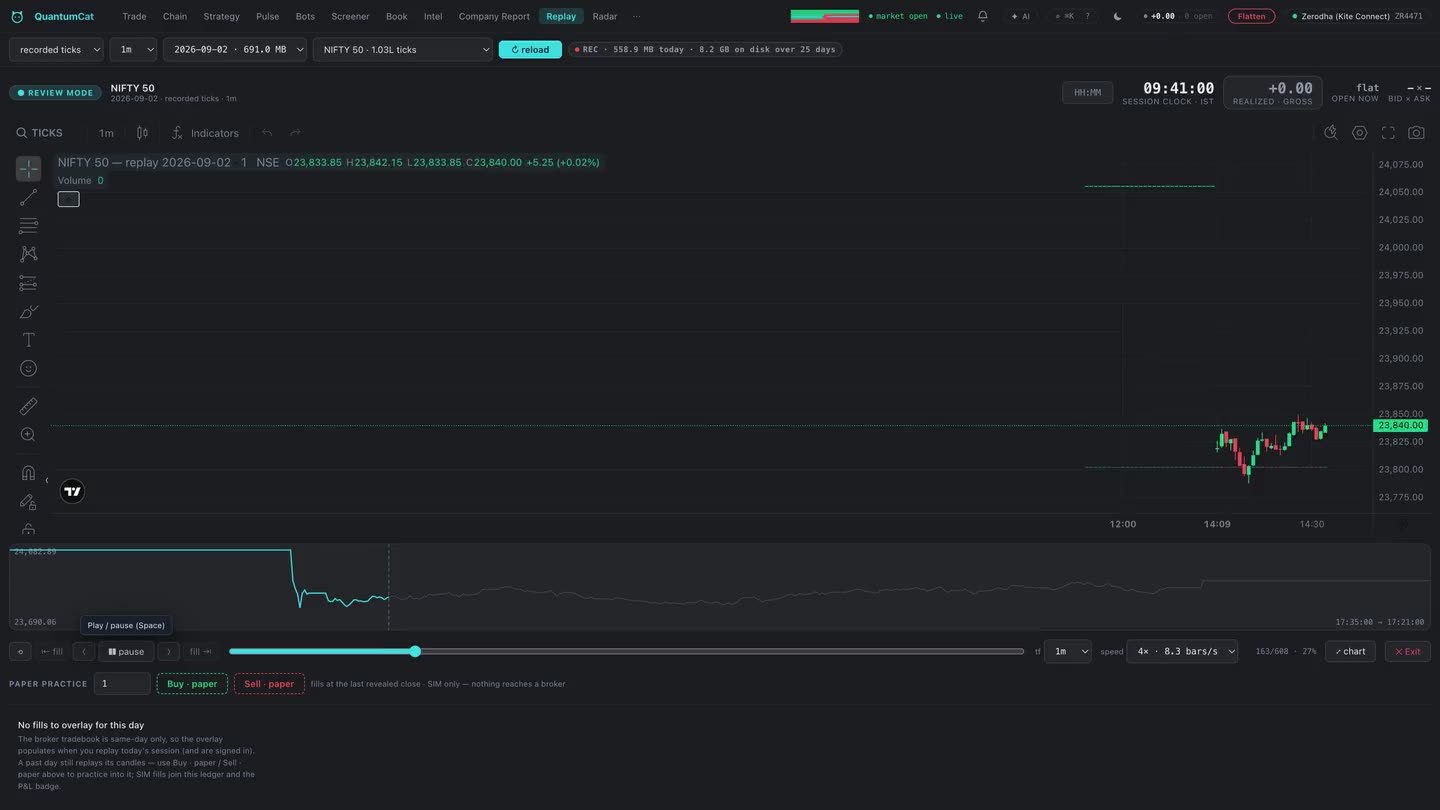Redo the last chart action
The height and width of the screenshot is (810, 1440).
click(x=295, y=133)
